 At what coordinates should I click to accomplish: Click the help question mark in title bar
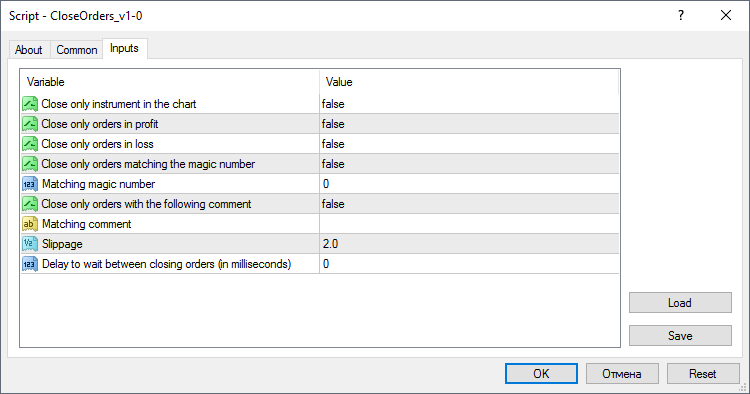click(681, 15)
